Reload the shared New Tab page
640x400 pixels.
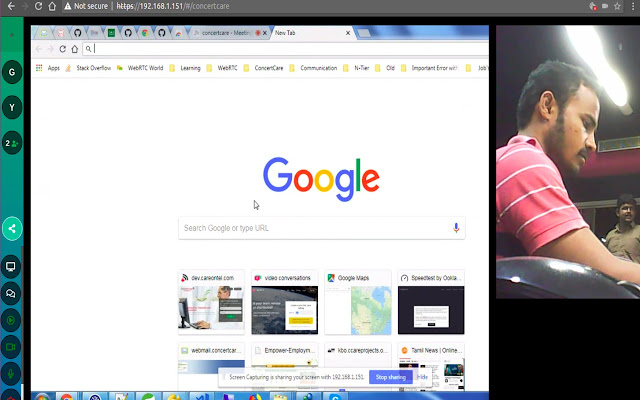(62, 49)
